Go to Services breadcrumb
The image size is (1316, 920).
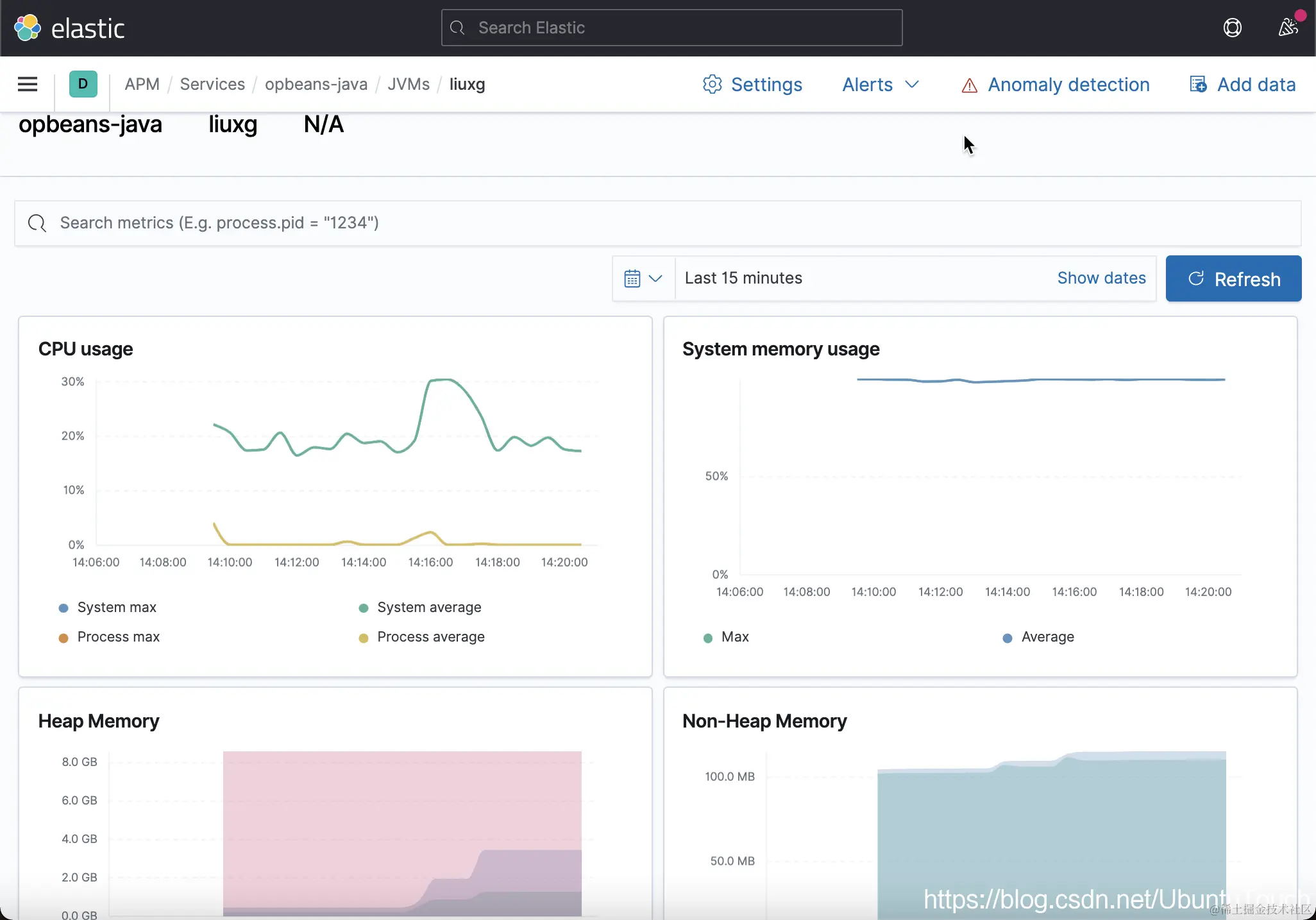pyautogui.click(x=212, y=84)
